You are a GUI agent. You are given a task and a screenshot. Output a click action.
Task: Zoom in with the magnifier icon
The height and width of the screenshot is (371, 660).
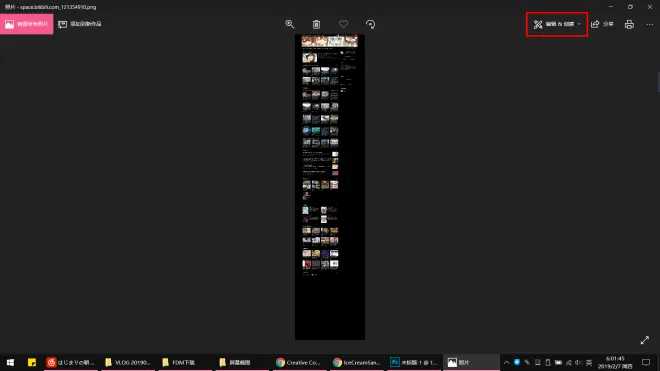(290, 24)
